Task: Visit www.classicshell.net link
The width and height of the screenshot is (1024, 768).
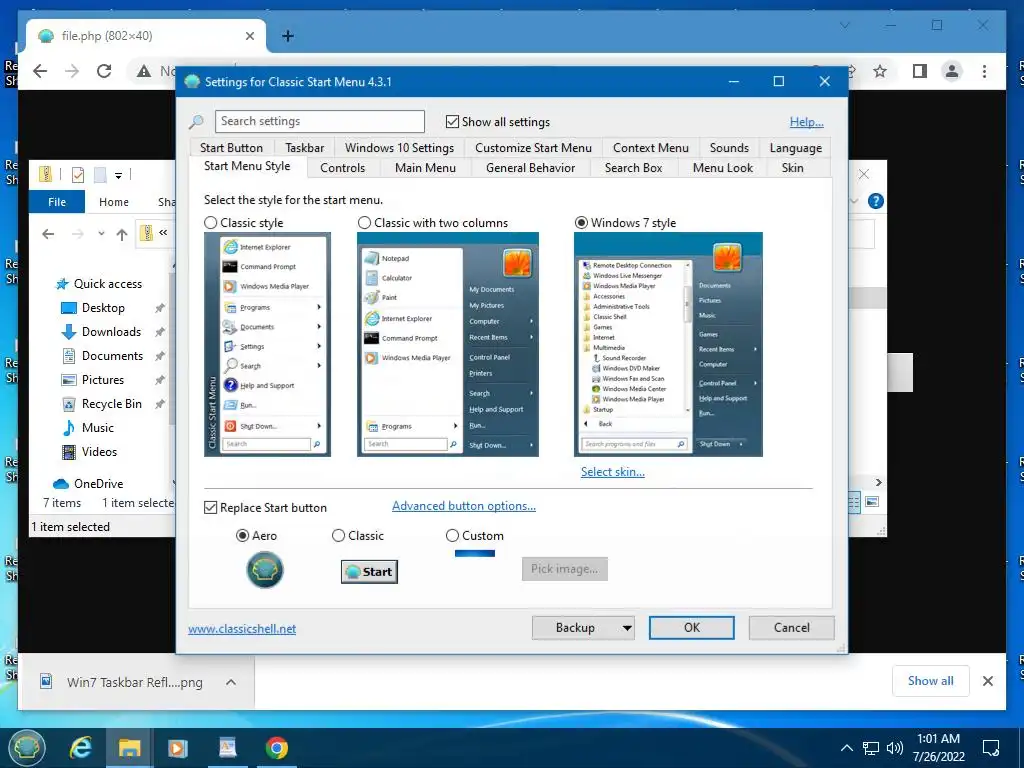Action: click(x=242, y=628)
